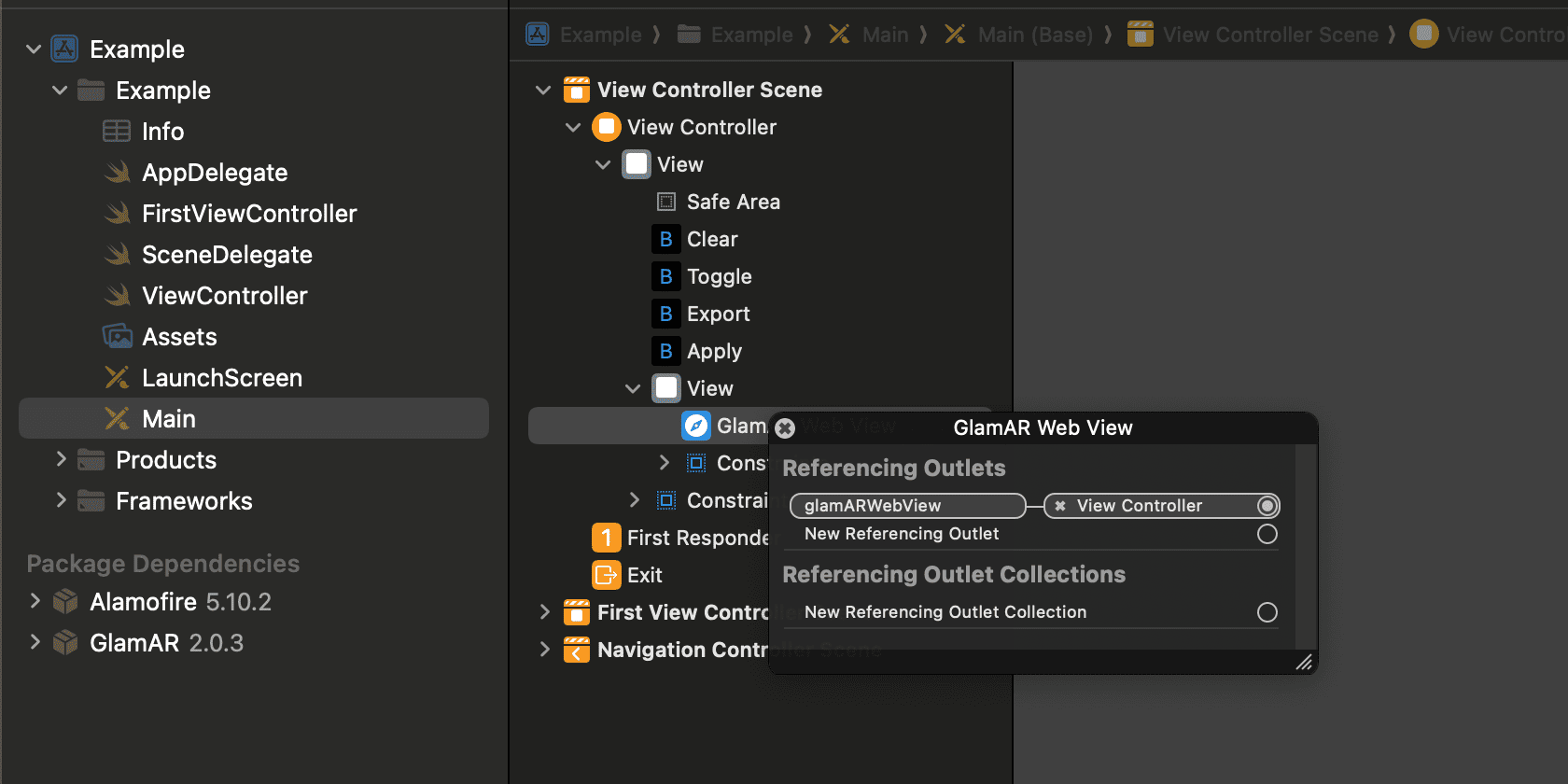Viewport: 1568px width, 784px height.
Task: Expand the Products folder
Action: coord(61,459)
